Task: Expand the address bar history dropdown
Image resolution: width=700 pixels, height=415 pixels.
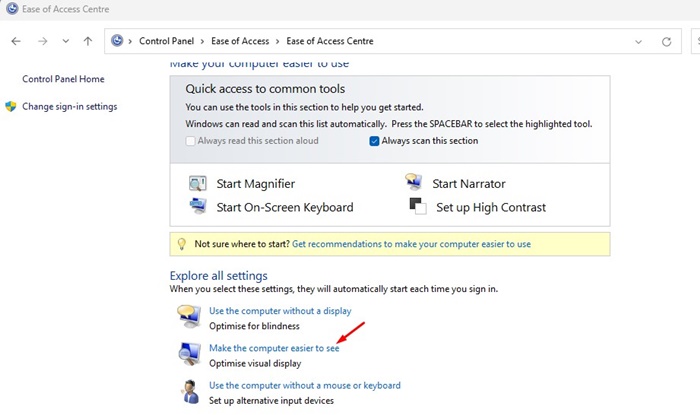Action: pos(638,42)
